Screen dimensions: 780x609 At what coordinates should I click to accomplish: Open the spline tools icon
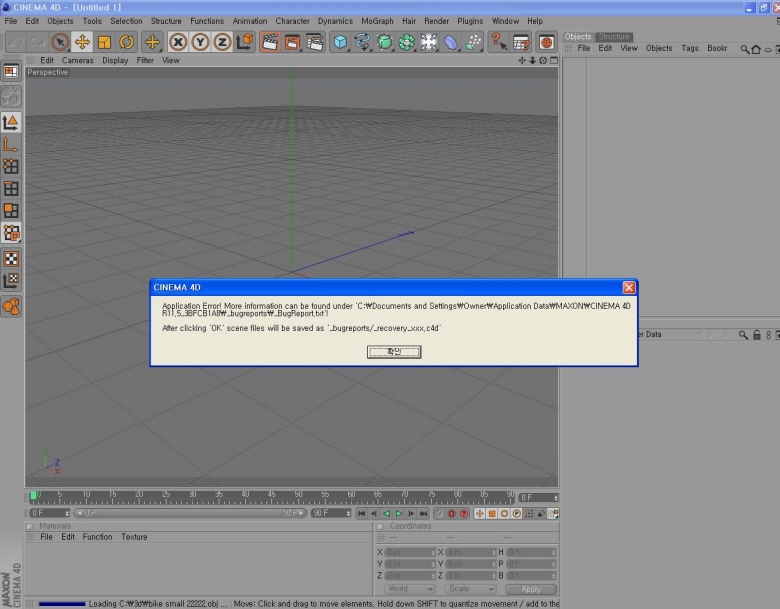point(362,42)
